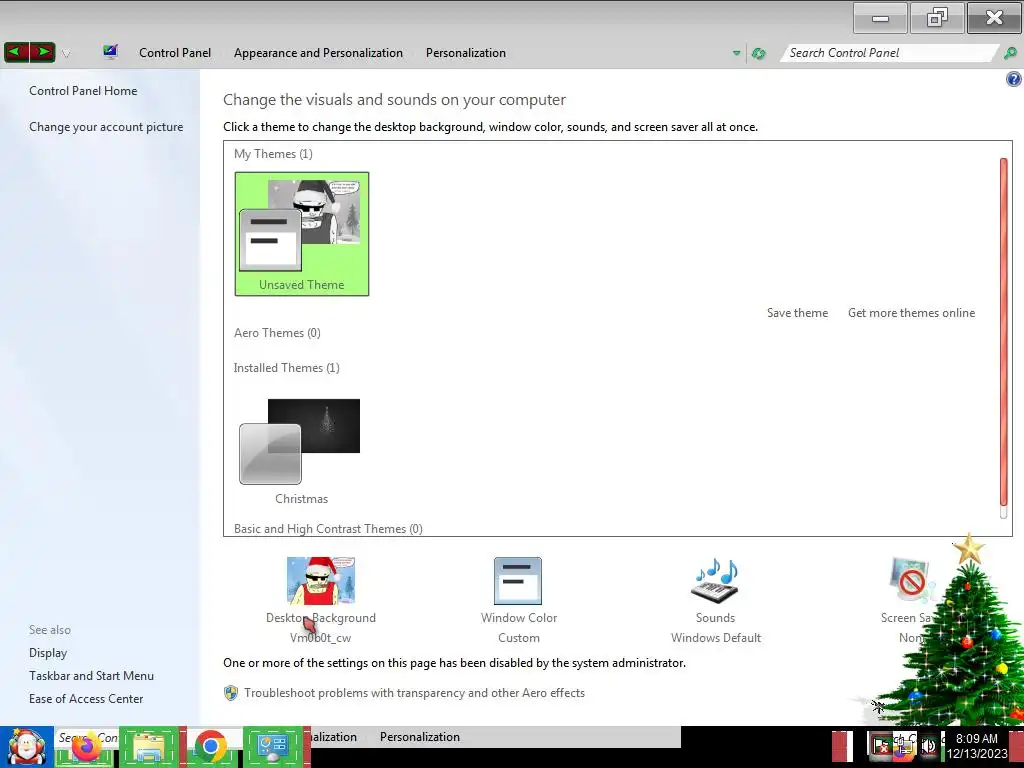Go back with the green left arrow

(x=17, y=52)
